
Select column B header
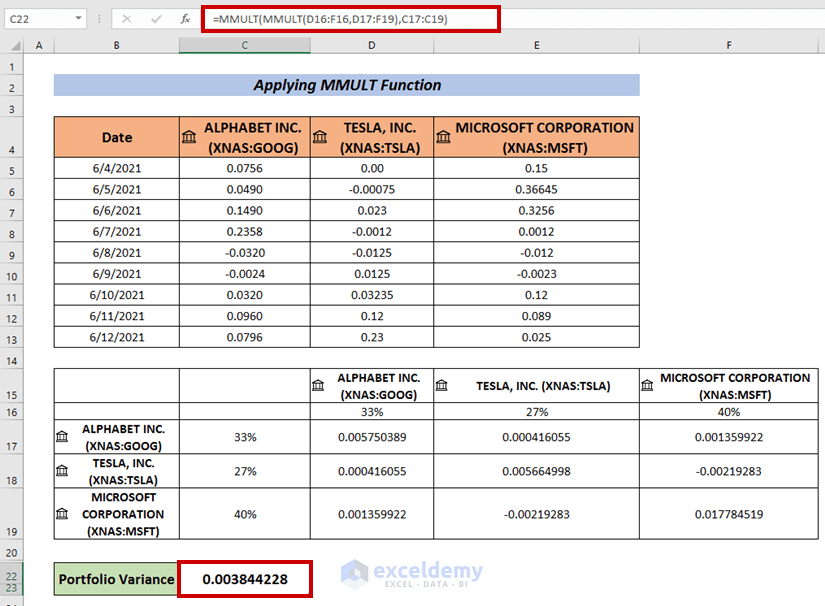click(116, 46)
